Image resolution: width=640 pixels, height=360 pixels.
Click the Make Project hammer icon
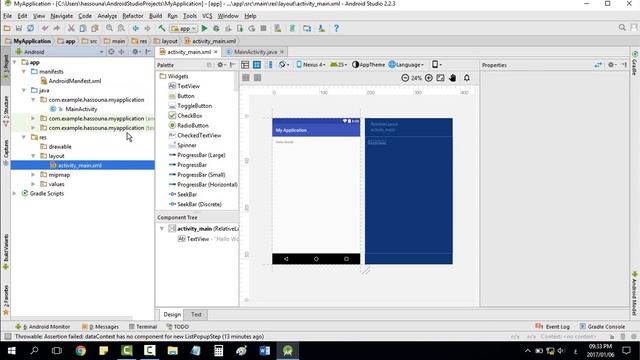(162, 28)
